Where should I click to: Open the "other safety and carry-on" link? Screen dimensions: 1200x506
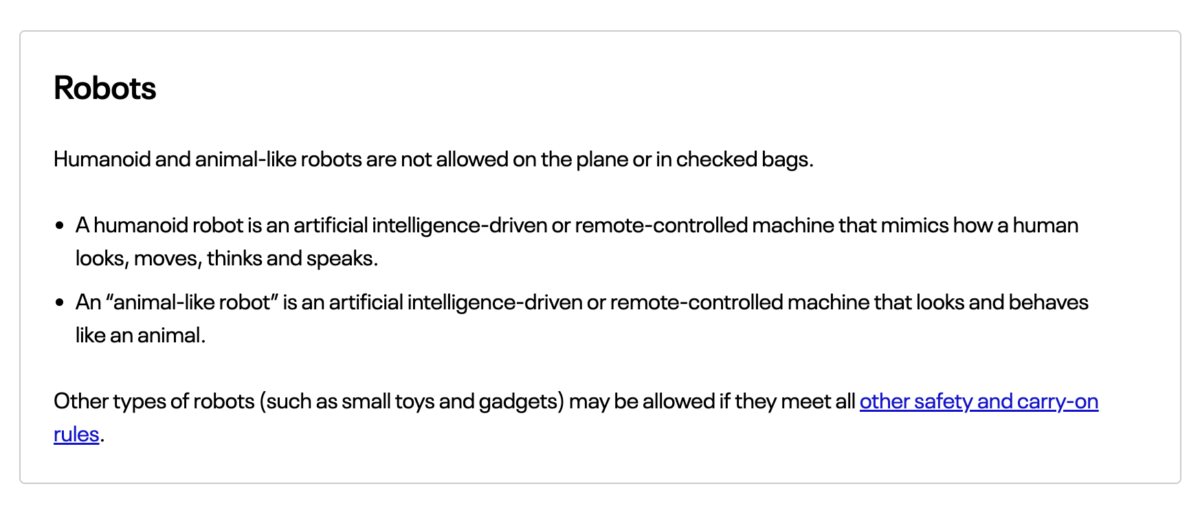pyautogui.click(x=979, y=402)
